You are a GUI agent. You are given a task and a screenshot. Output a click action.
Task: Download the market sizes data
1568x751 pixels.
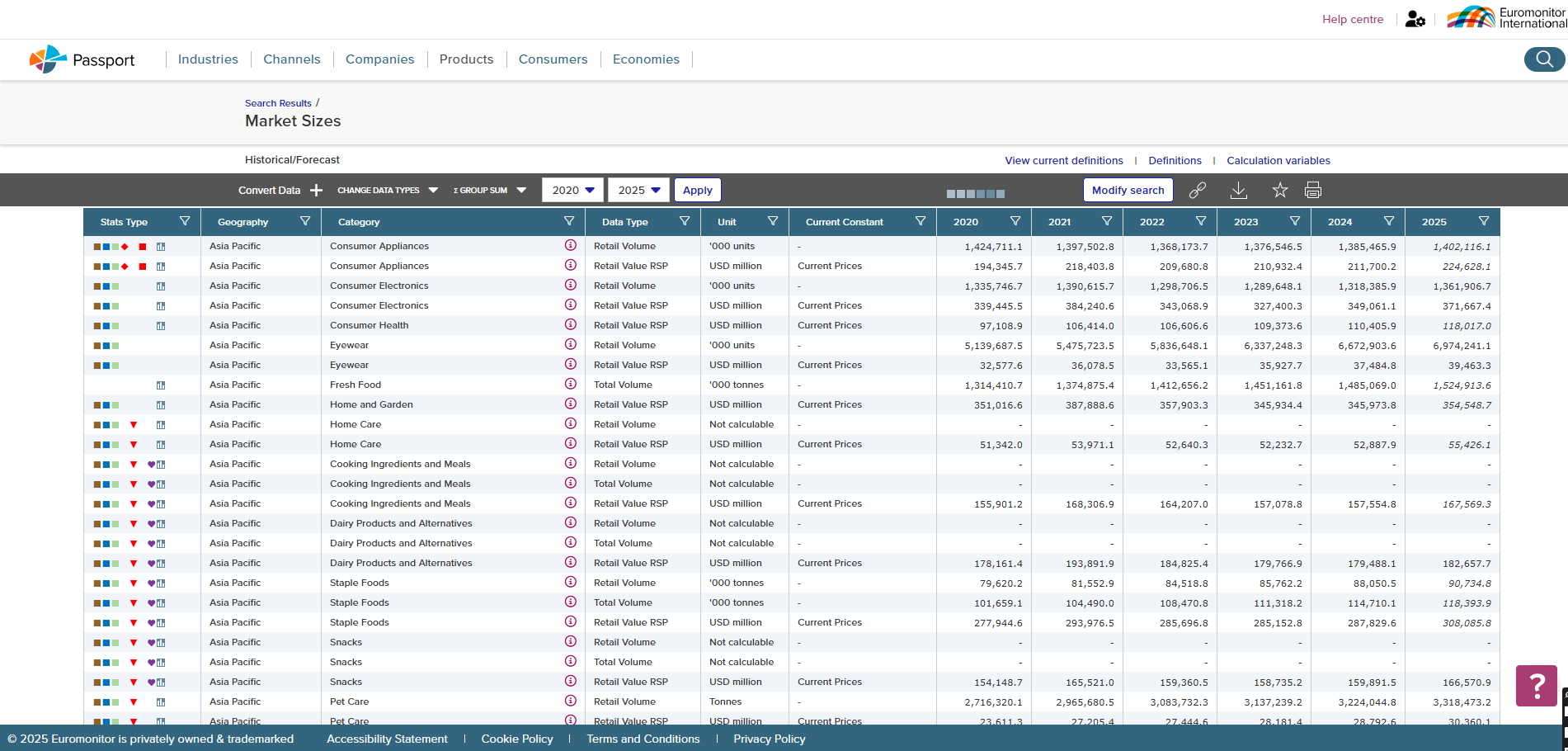point(1238,191)
